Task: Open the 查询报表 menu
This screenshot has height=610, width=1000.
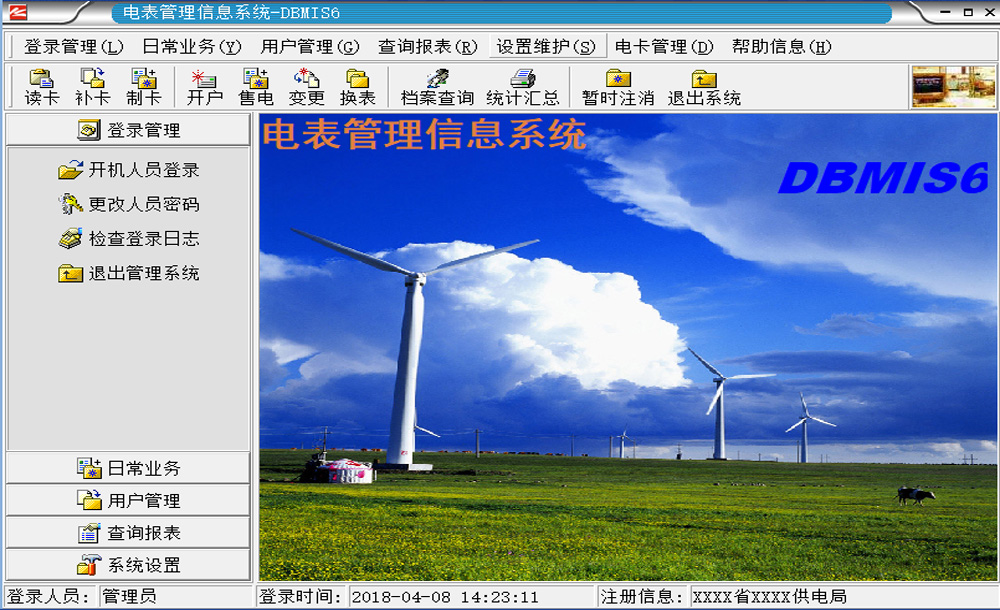Action: click(428, 47)
